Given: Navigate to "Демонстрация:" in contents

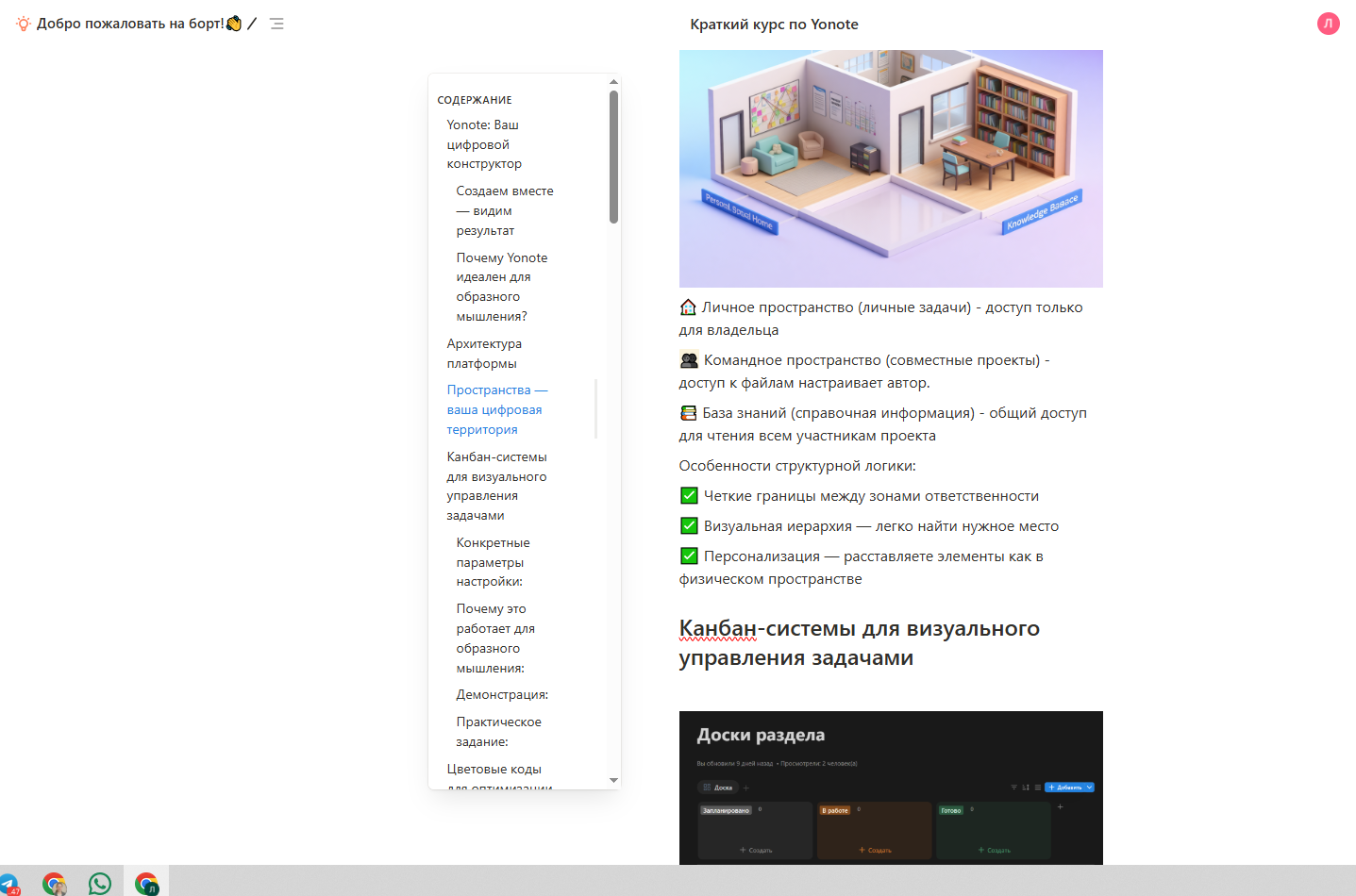Looking at the screenshot, I should pos(502,695).
